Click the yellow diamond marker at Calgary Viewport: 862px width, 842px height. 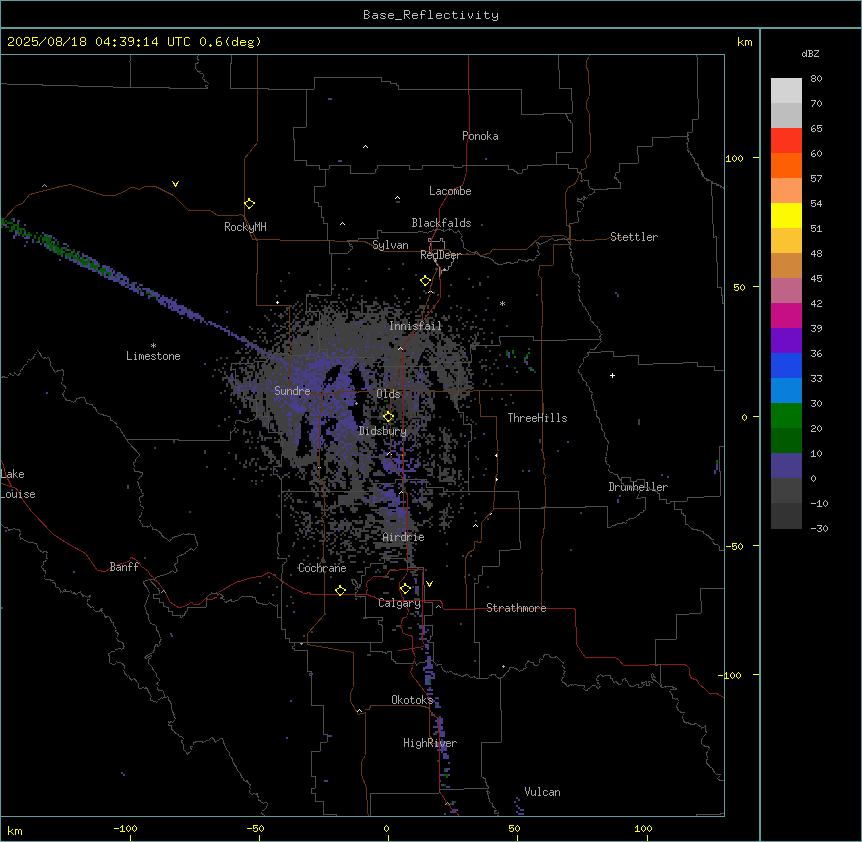[405, 589]
